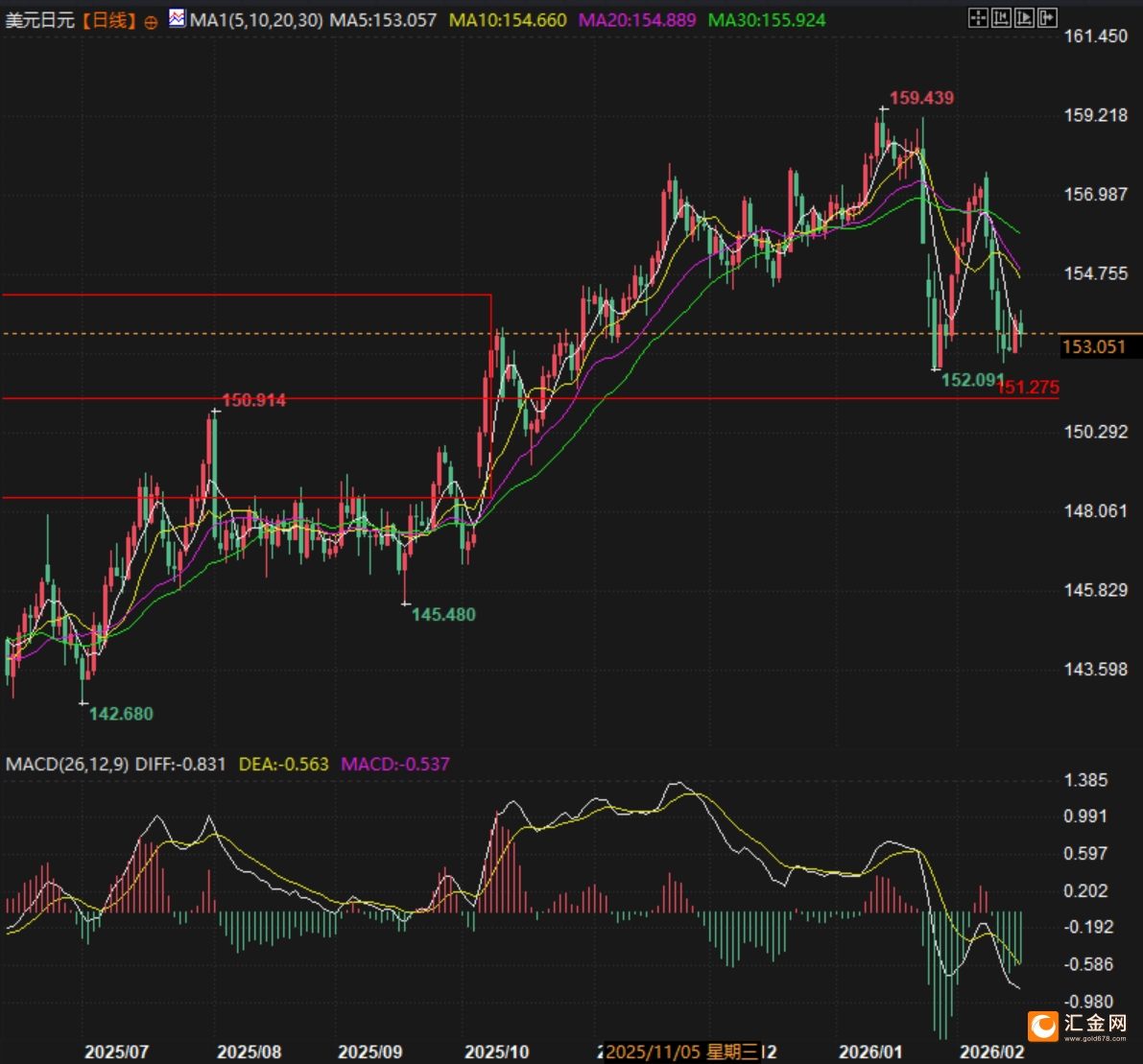Image resolution: width=1143 pixels, height=1064 pixels.
Task: Open the MA indicator chart icon
Action: pyautogui.click(x=177, y=18)
